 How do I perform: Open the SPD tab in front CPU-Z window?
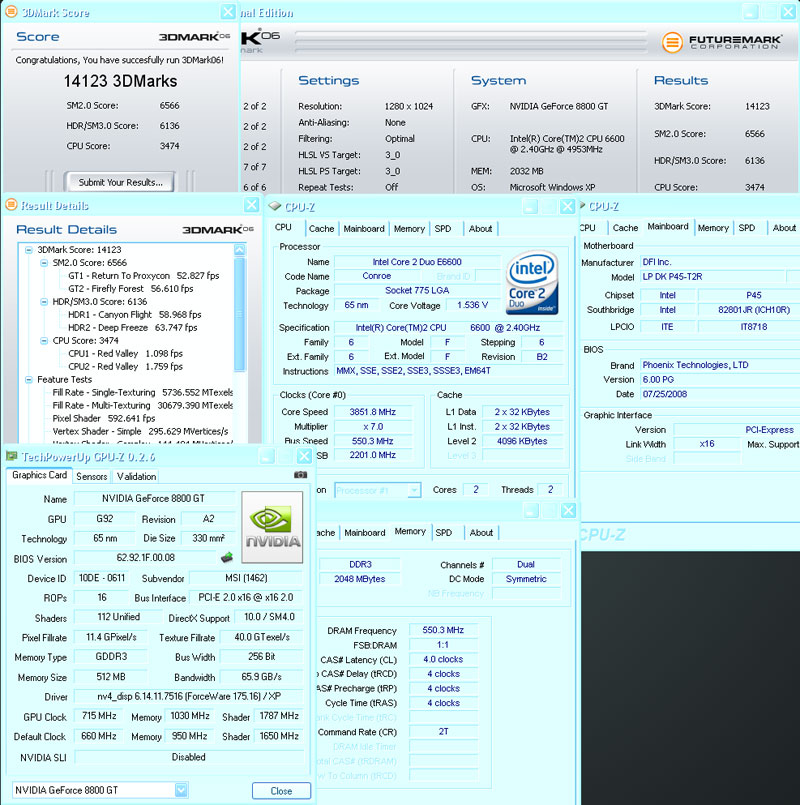click(443, 228)
